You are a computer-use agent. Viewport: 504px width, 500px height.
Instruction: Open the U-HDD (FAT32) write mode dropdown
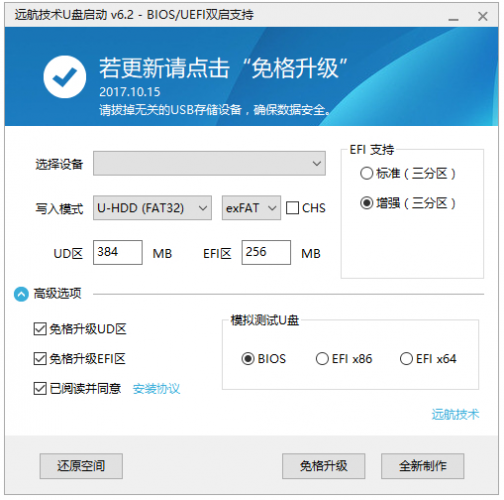(152, 208)
